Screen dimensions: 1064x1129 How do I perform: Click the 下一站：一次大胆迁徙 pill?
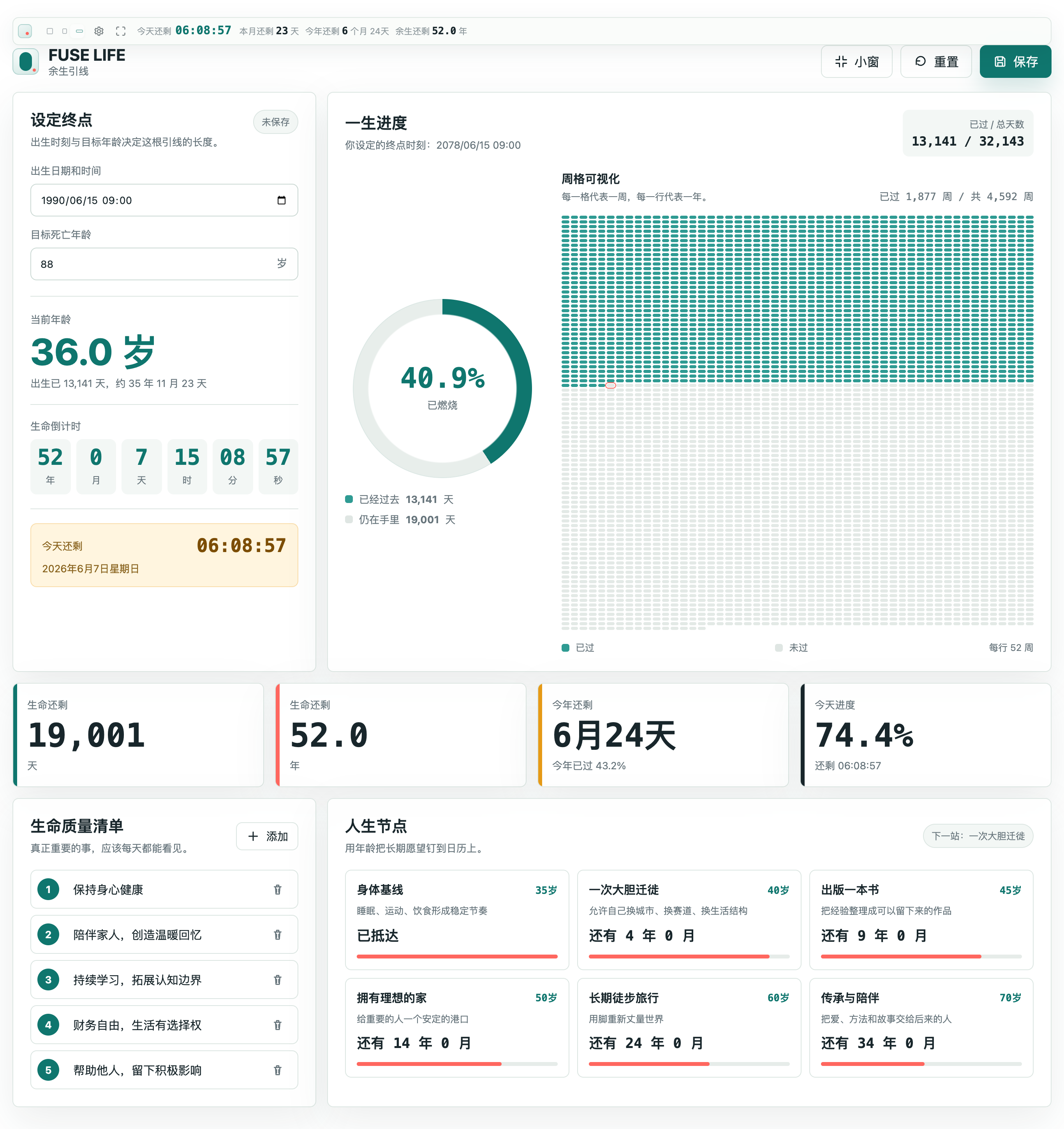pyautogui.click(x=978, y=836)
